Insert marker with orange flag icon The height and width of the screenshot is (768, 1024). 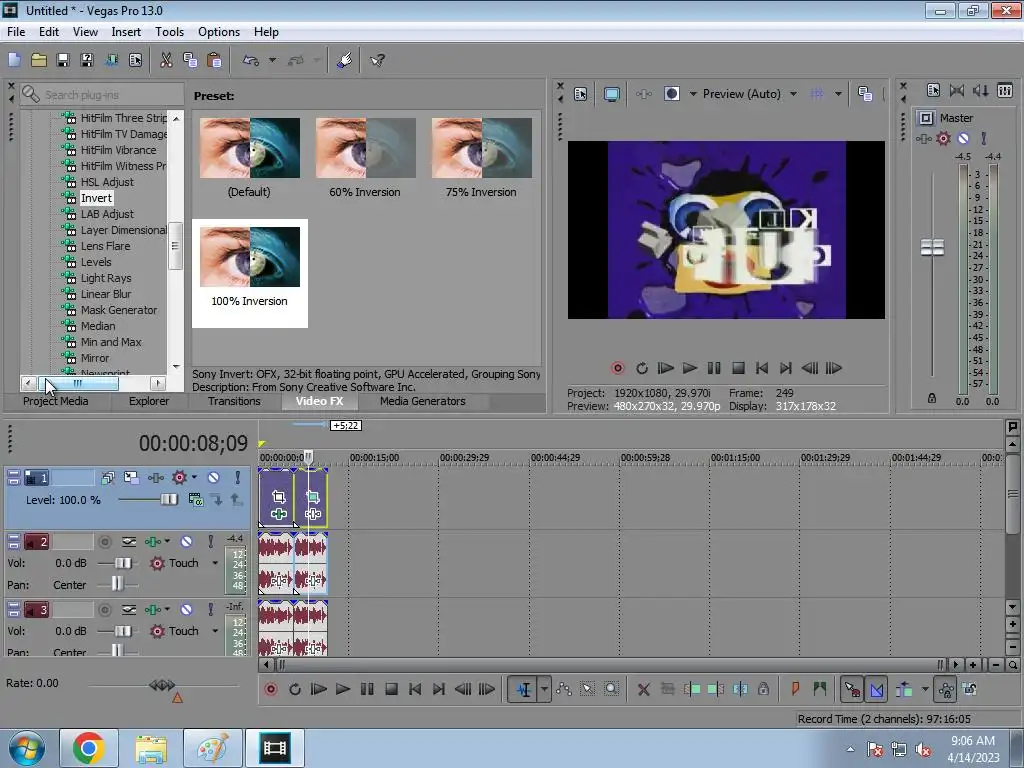(795, 689)
